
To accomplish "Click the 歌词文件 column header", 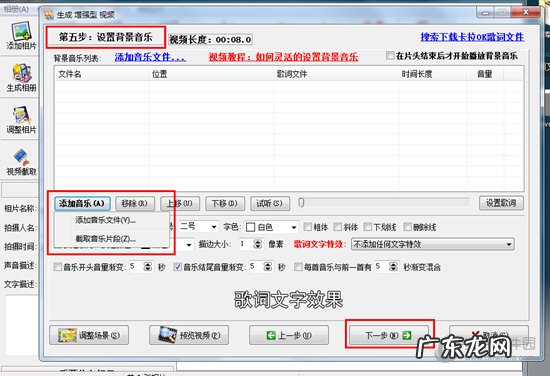I will 336,74.
